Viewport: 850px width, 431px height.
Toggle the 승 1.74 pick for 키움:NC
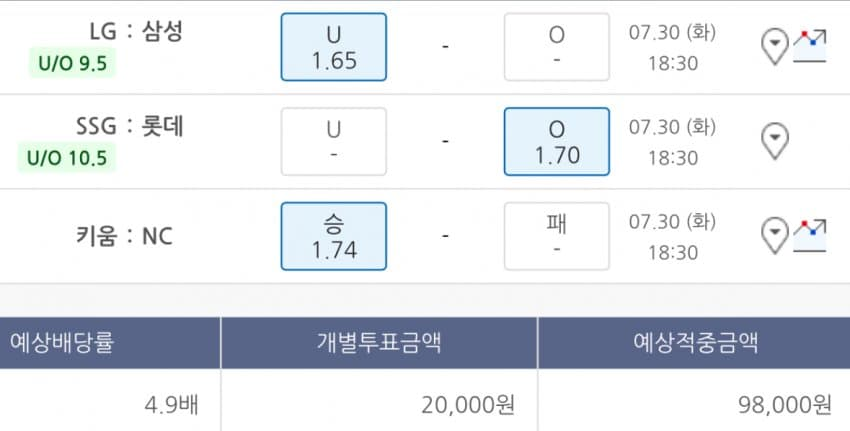pyautogui.click(x=334, y=235)
